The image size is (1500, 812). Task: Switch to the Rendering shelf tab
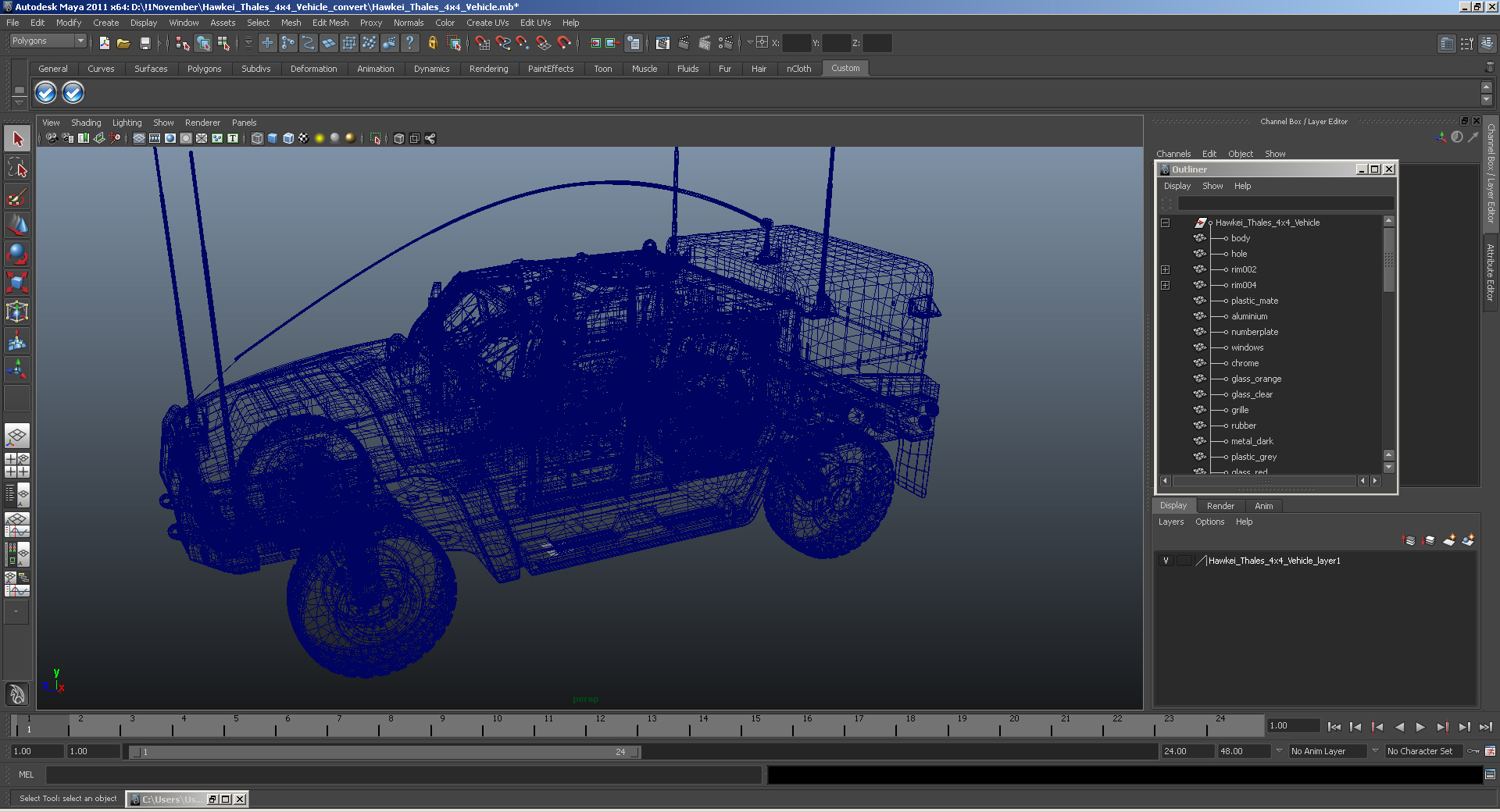click(x=488, y=69)
